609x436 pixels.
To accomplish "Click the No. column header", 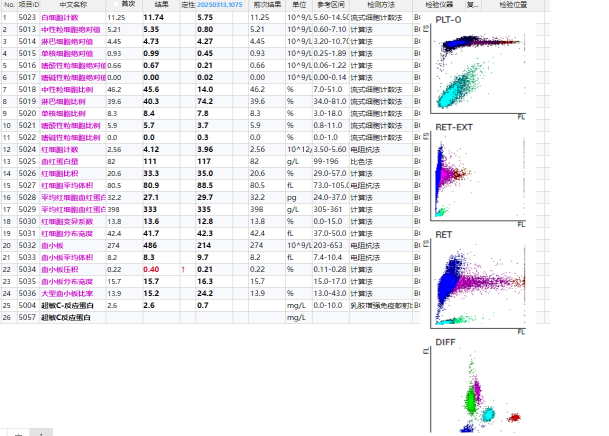I will point(9,5).
